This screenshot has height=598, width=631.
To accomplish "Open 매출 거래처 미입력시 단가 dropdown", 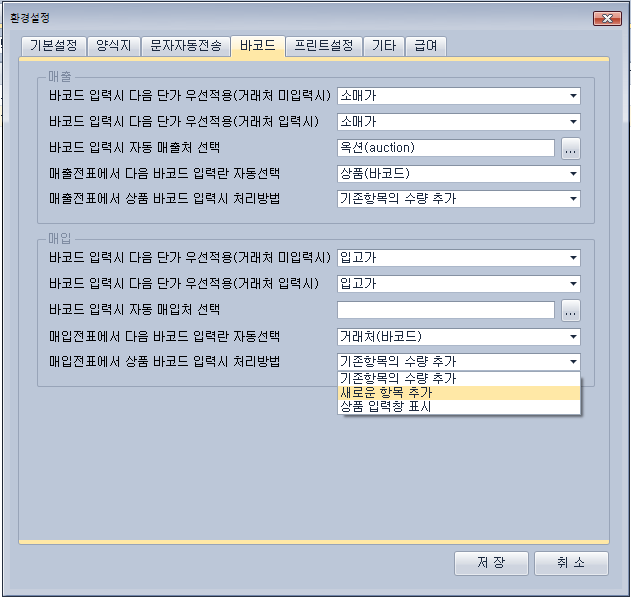I will (x=459, y=96).
